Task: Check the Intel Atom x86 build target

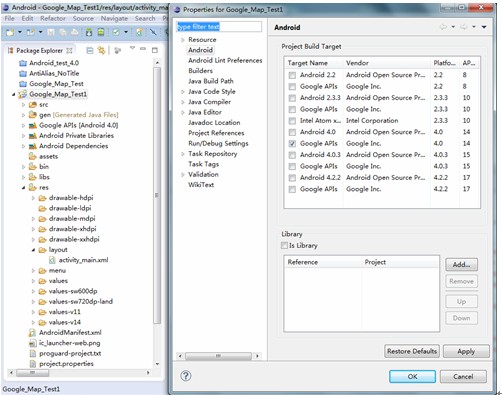Action: [292, 121]
